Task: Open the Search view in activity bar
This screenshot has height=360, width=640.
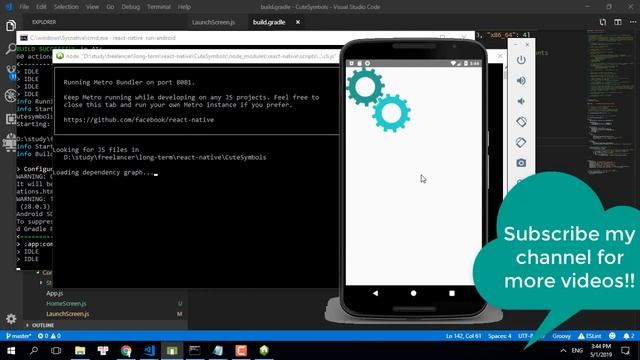Action: (11, 49)
